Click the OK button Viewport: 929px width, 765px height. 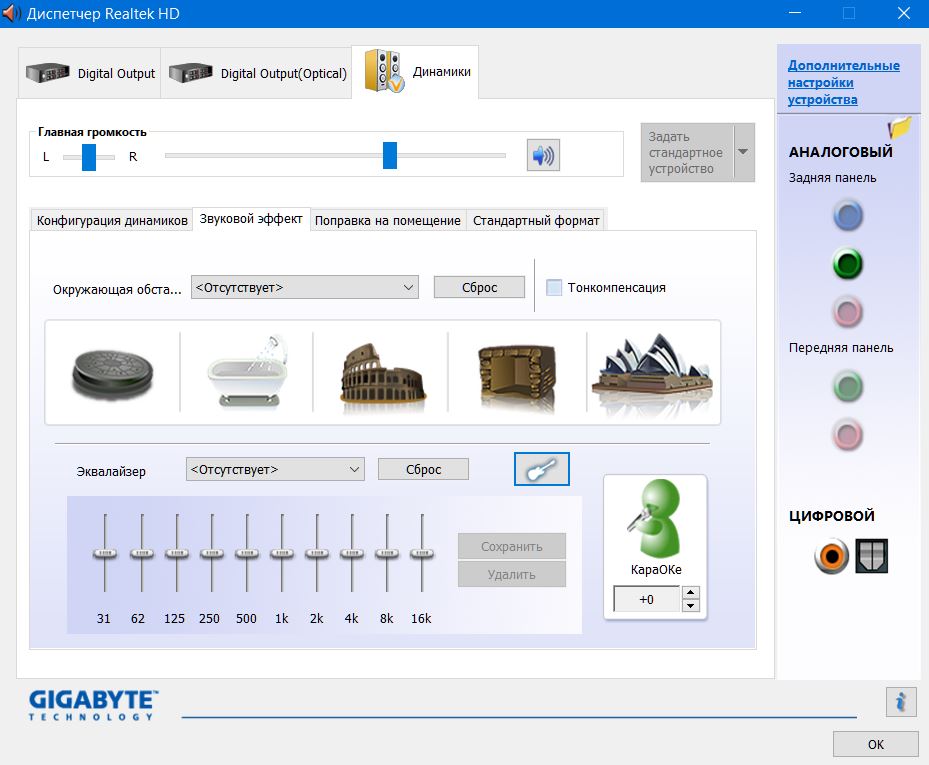[x=876, y=744]
